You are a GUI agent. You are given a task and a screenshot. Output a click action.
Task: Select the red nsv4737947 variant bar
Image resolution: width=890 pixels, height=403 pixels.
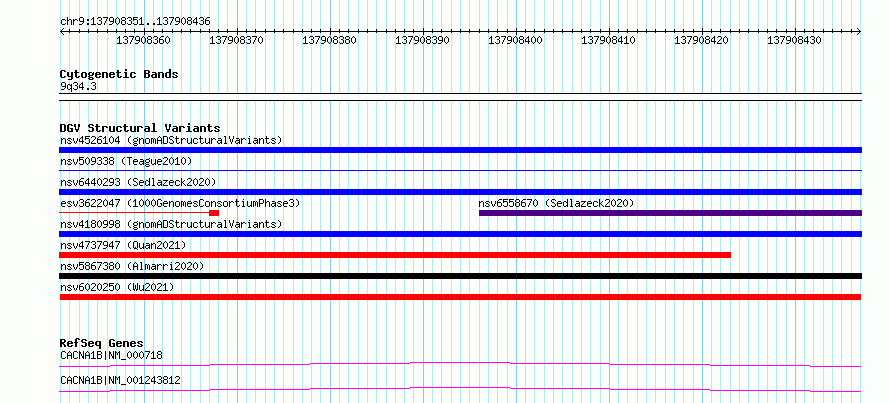click(395, 255)
